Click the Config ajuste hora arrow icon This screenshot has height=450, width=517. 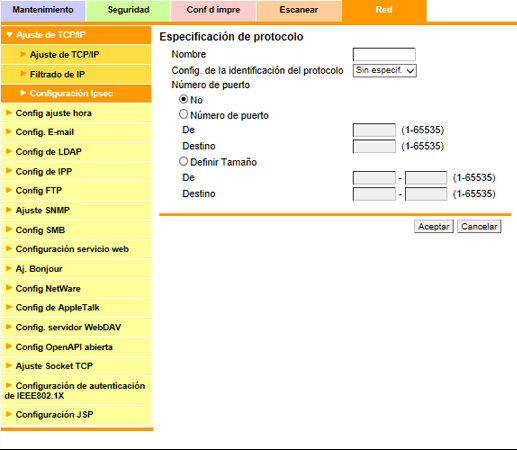(9, 113)
